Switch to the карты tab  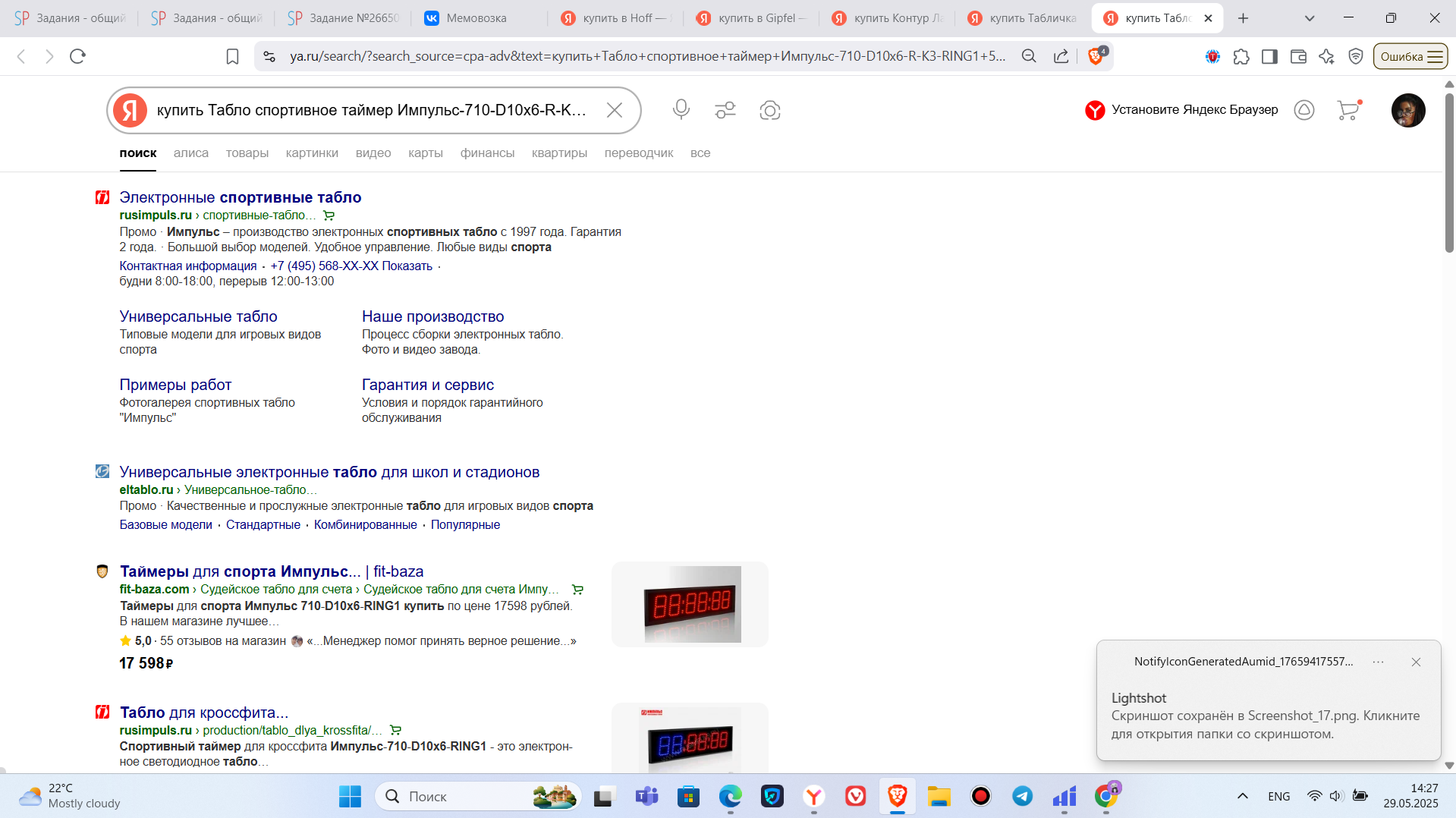point(426,153)
